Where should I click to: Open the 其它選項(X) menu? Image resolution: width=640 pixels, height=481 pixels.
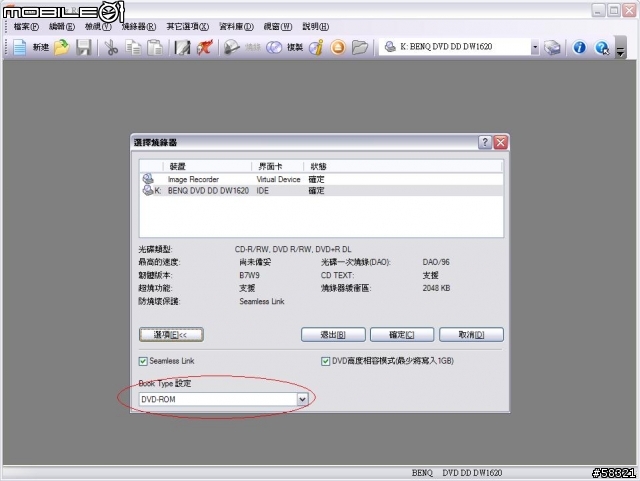187,27
